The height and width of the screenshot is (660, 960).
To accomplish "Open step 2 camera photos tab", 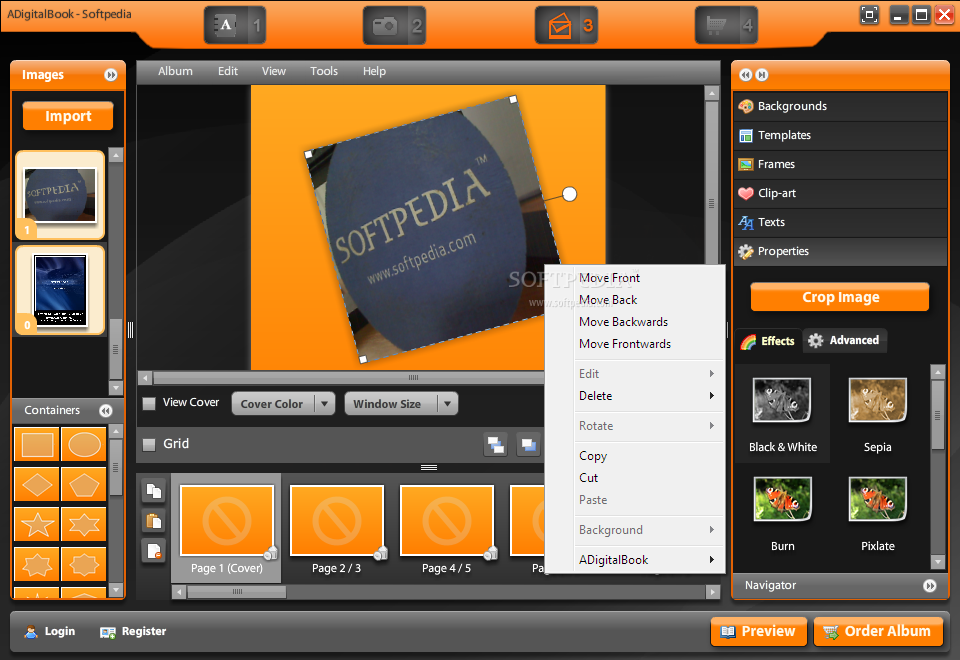I will [394, 25].
